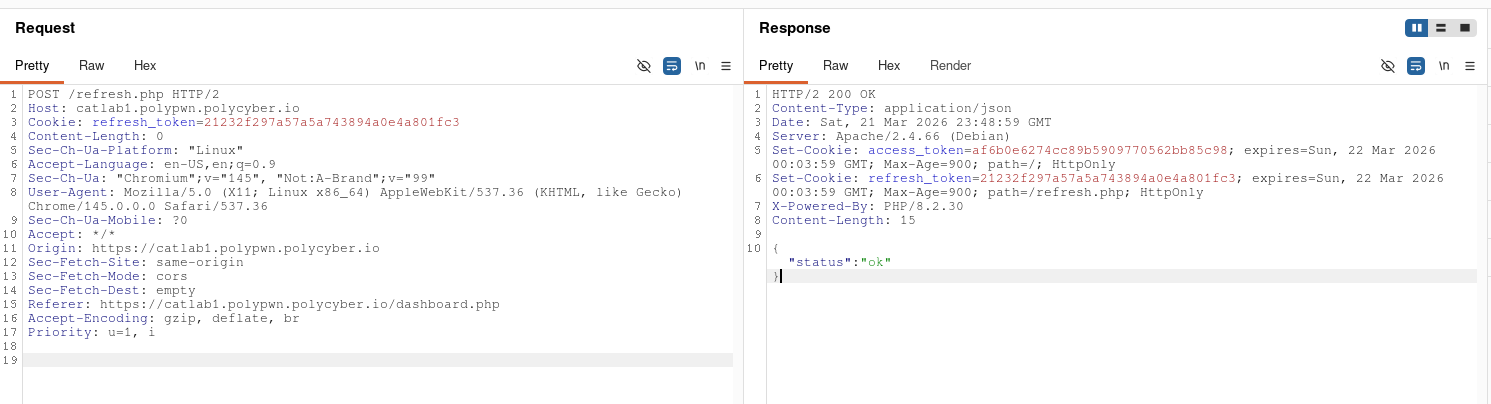Click the "status":"ok" JSON body line
Screen dimensions: 1491x404
pyautogui.click(x=839, y=262)
